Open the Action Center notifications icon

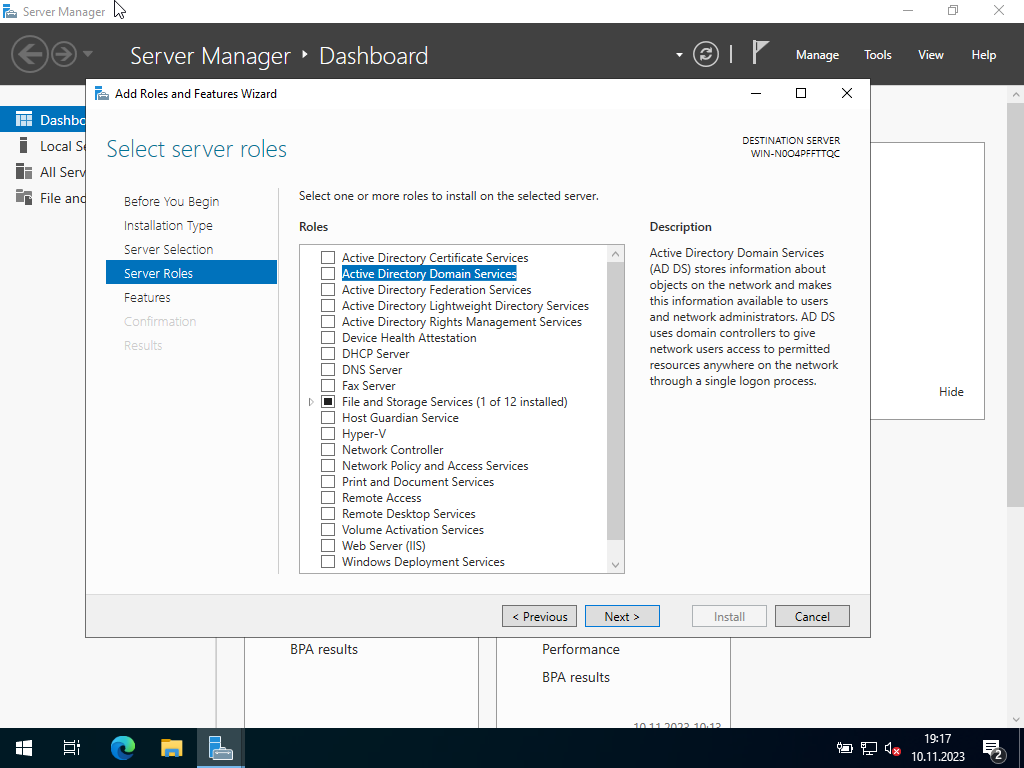993,749
